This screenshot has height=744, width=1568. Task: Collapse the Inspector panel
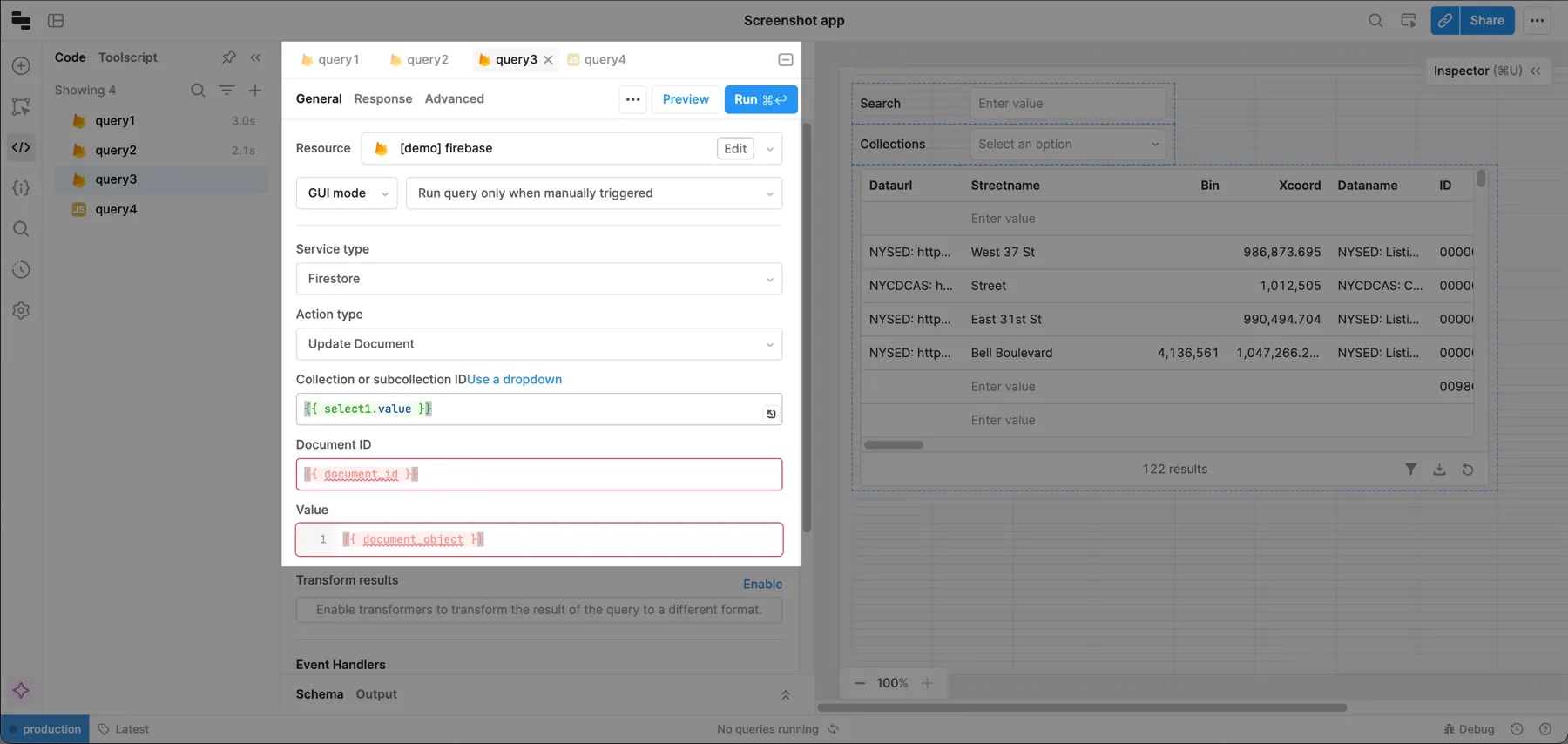coord(1536,71)
